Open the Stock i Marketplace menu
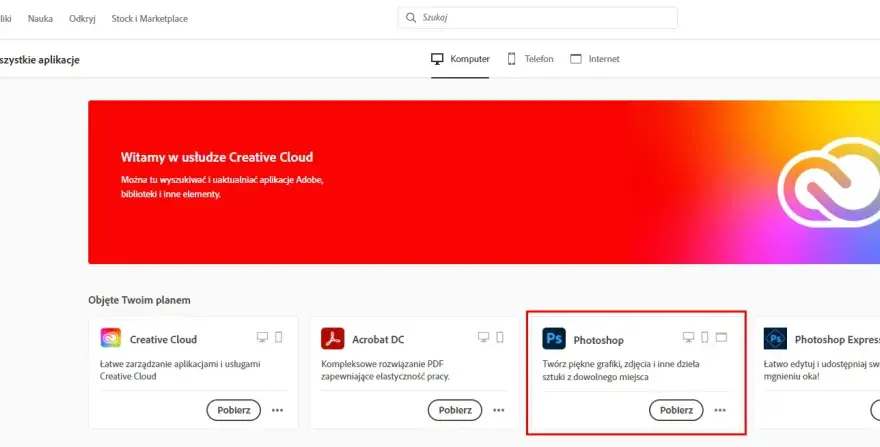Screen dimensions: 880x447 pos(150,19)
